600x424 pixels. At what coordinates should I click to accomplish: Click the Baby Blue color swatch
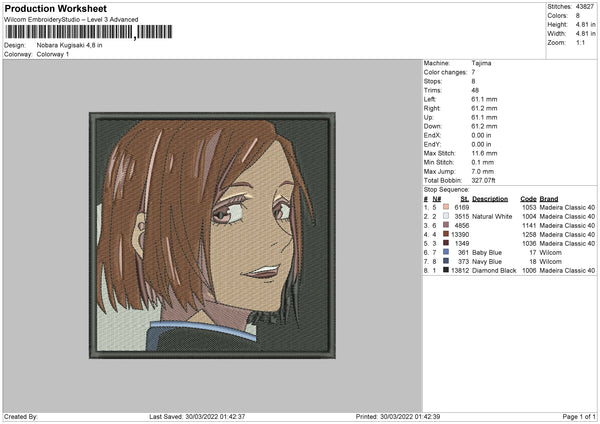pyautogui.click(x=446, y=252)
